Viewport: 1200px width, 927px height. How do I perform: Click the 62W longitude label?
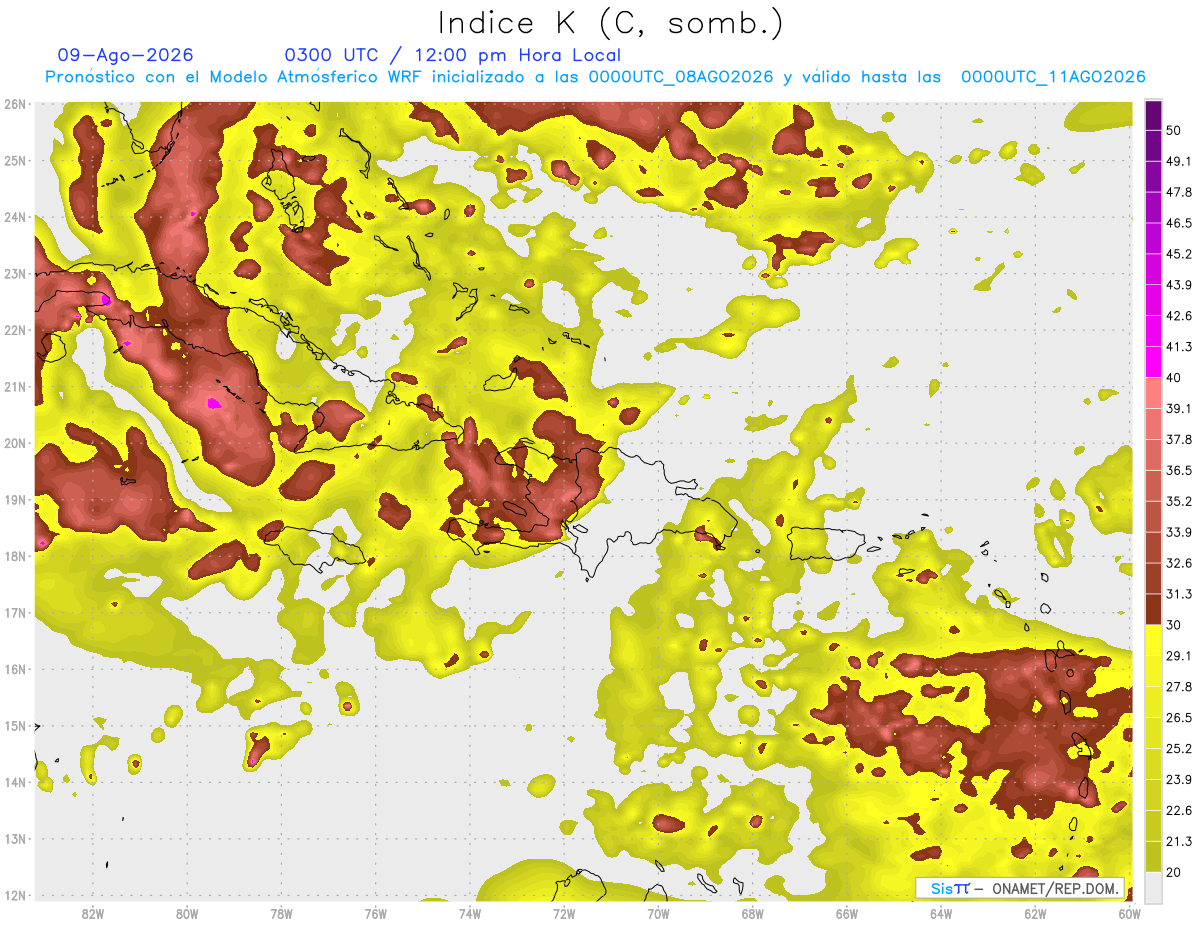(x=1034, y=914)
